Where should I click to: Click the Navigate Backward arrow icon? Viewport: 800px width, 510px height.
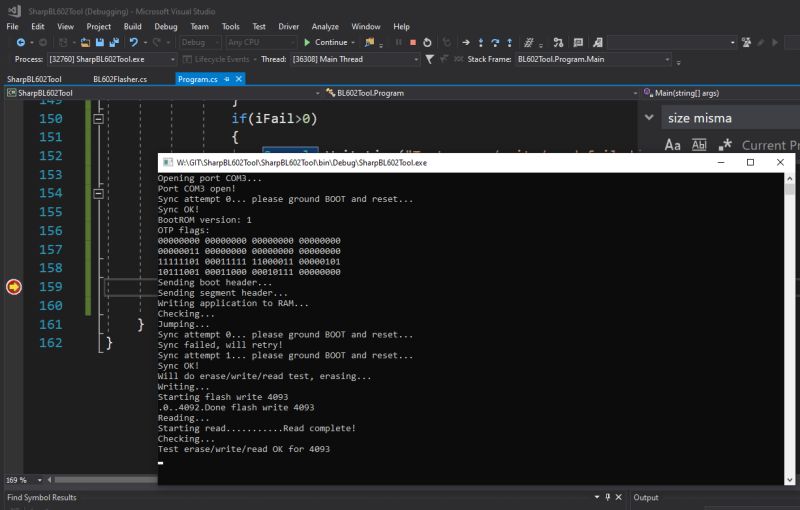click(x=20, y=42)
